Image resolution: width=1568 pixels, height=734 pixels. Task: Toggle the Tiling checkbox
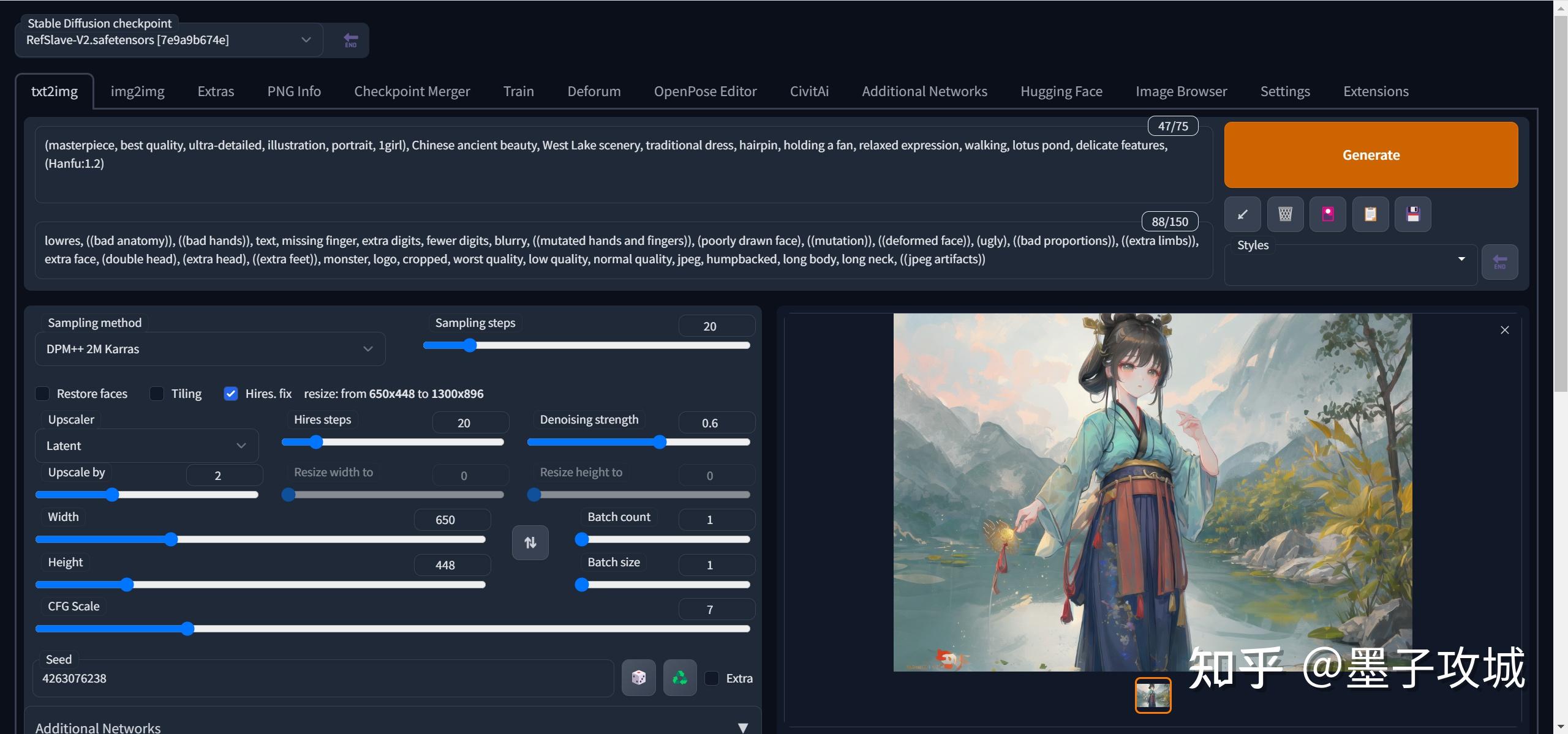(x=157, y=394)
